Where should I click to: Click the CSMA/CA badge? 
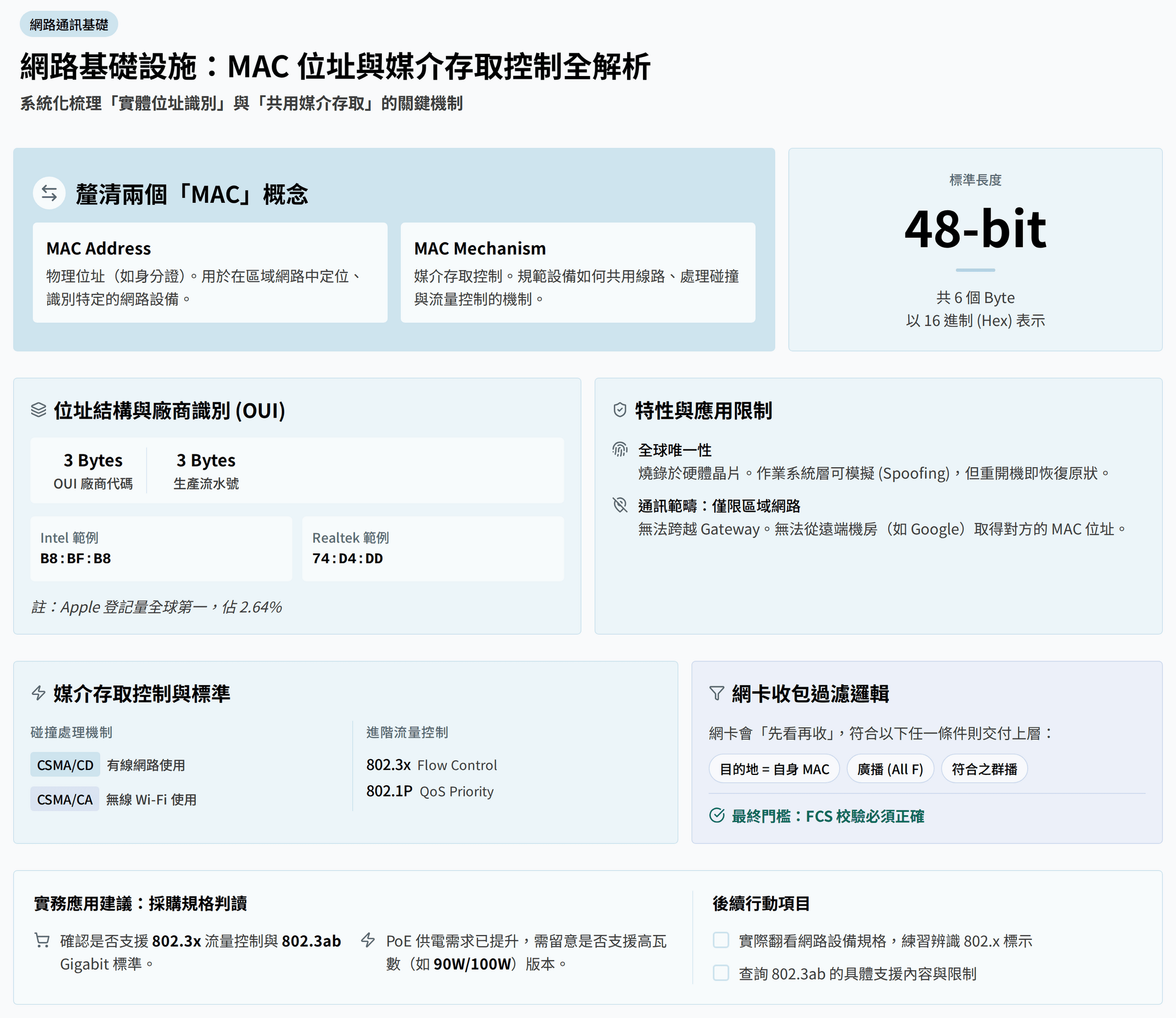(65, 799)
